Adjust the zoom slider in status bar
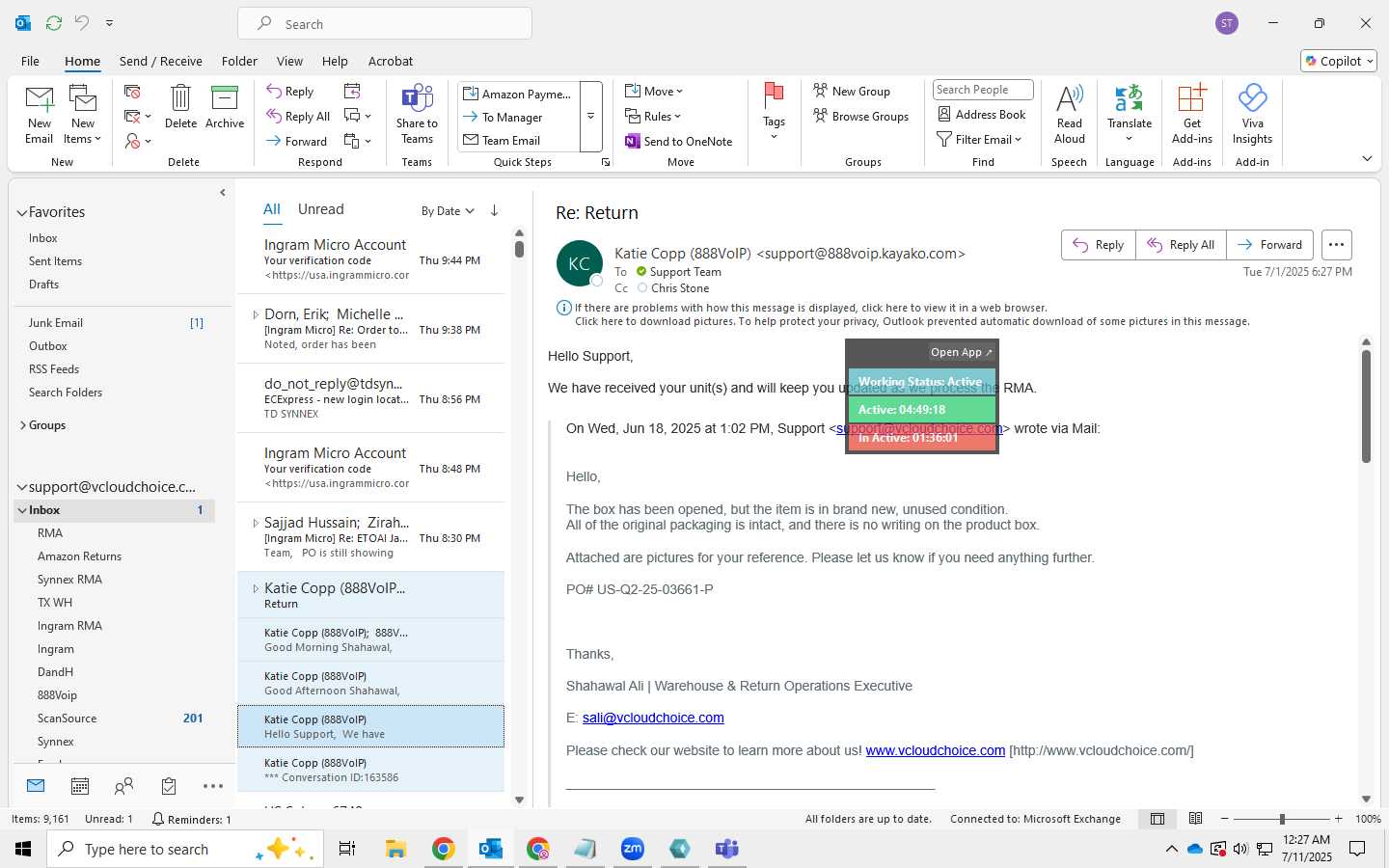Screen dimensions: 1389x868 (1282, 819)
